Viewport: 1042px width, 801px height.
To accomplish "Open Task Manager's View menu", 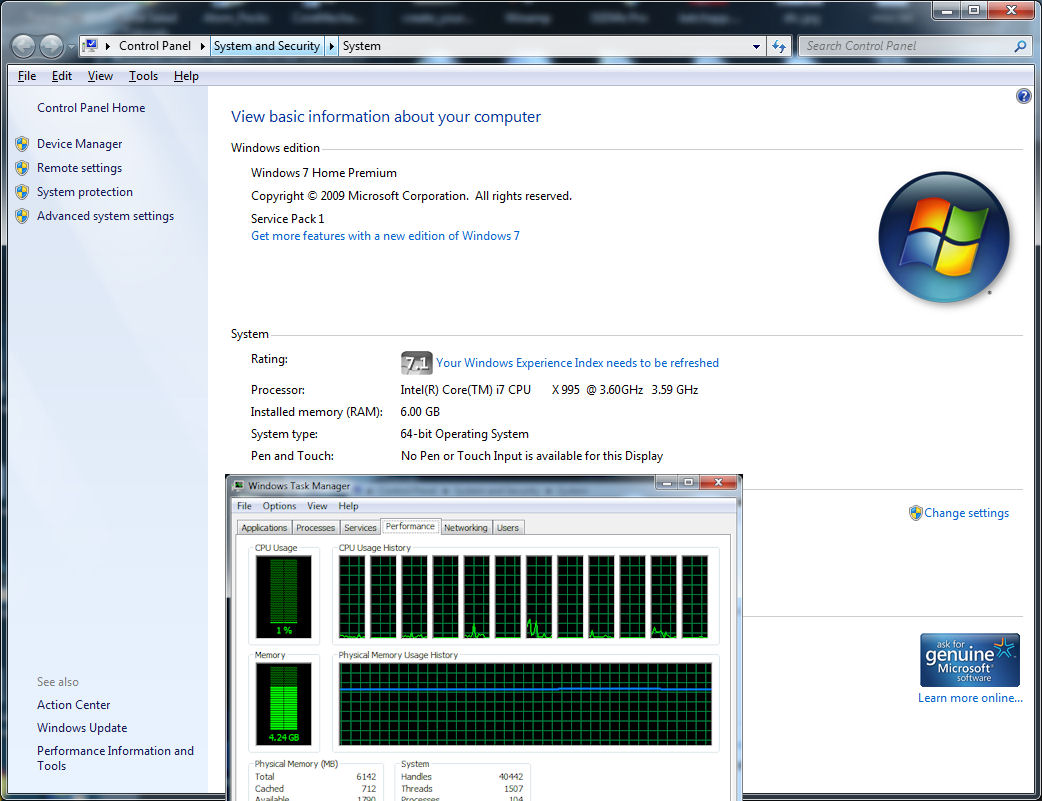I will 317,506.
